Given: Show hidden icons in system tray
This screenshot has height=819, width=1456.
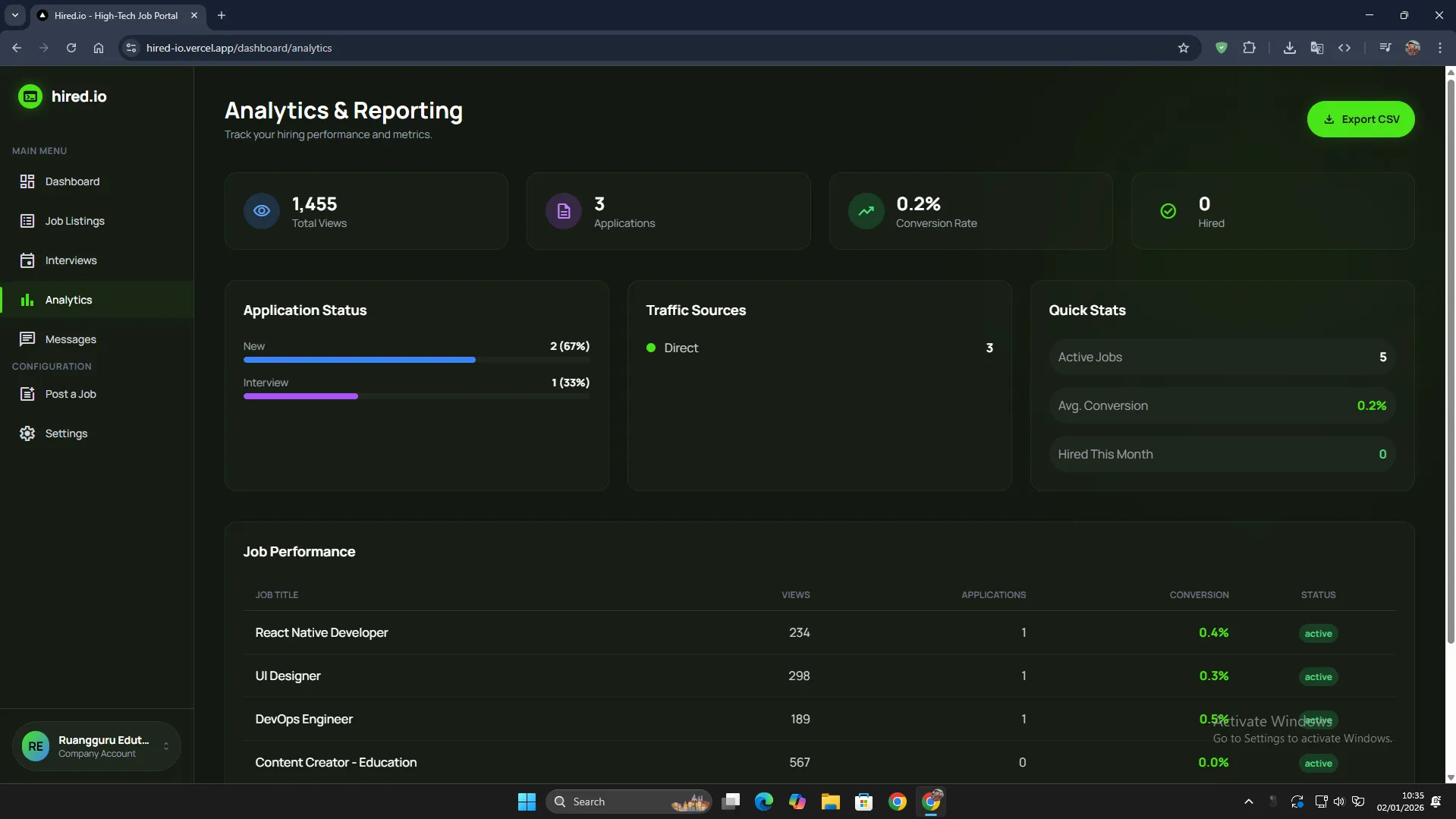Looking at the screenshot, I should coord(1248,802).
